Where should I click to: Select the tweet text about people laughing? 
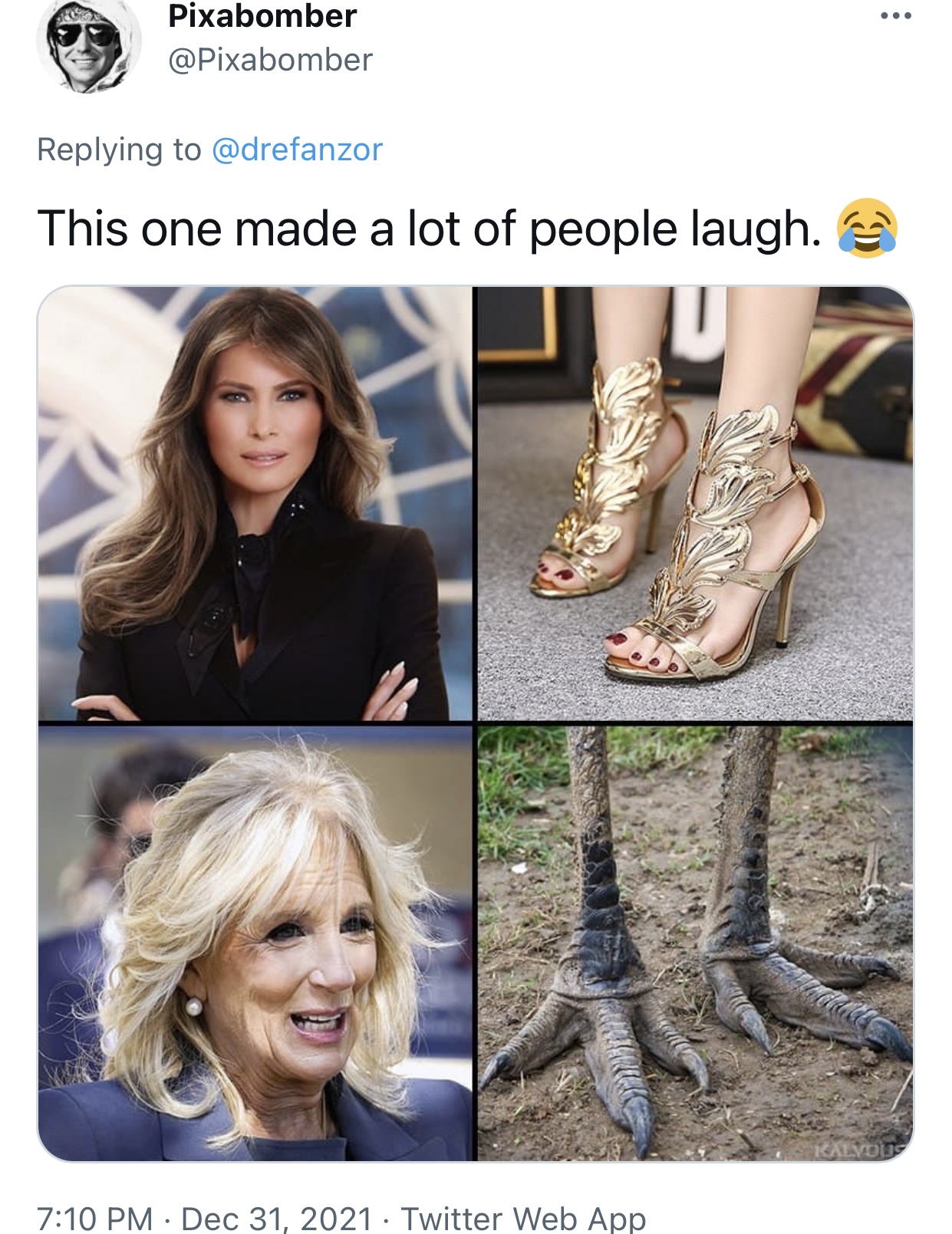(x=429, y=229)
